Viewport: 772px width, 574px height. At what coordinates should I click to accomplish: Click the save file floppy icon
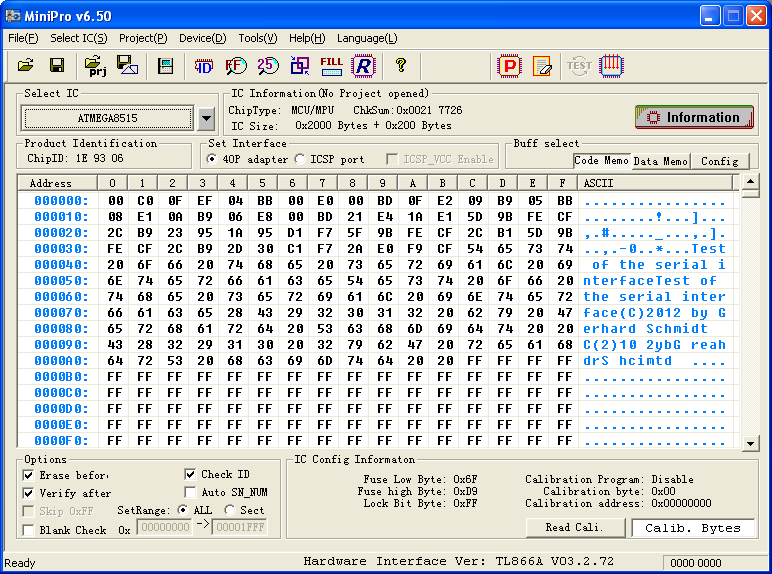57,66
